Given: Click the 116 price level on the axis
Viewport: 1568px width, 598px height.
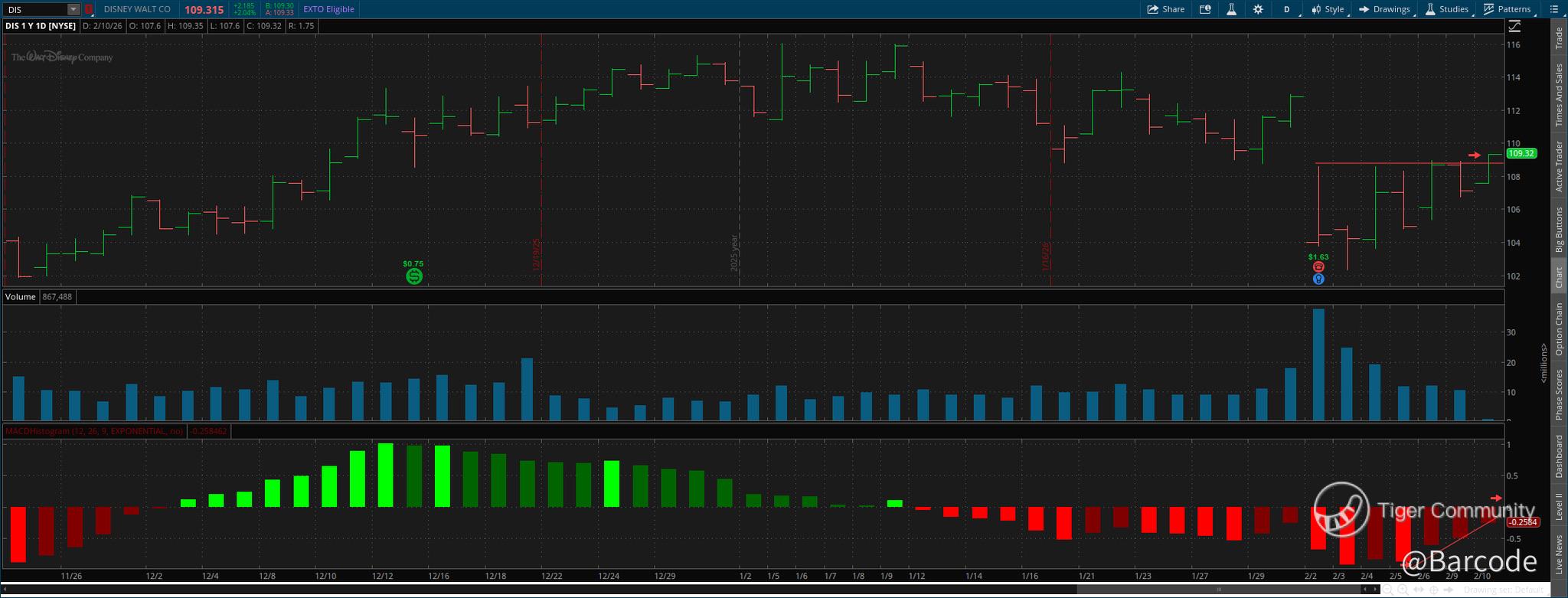Looking at the screenshot, I should pos(1514,45).
